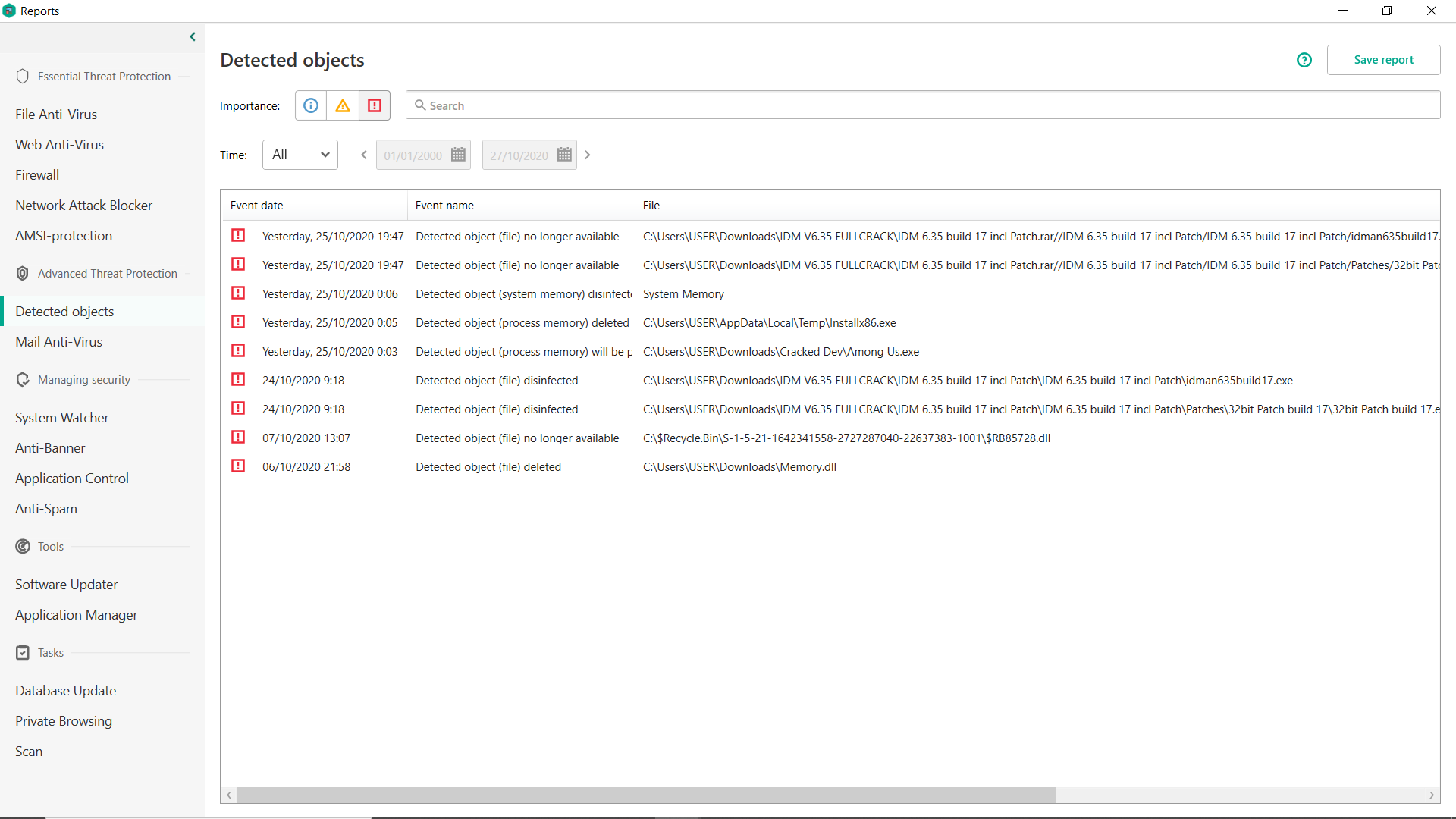Click critical icon of 06/10/2020 21:58 event
1456x819 pixels.
tap(238, 466)
